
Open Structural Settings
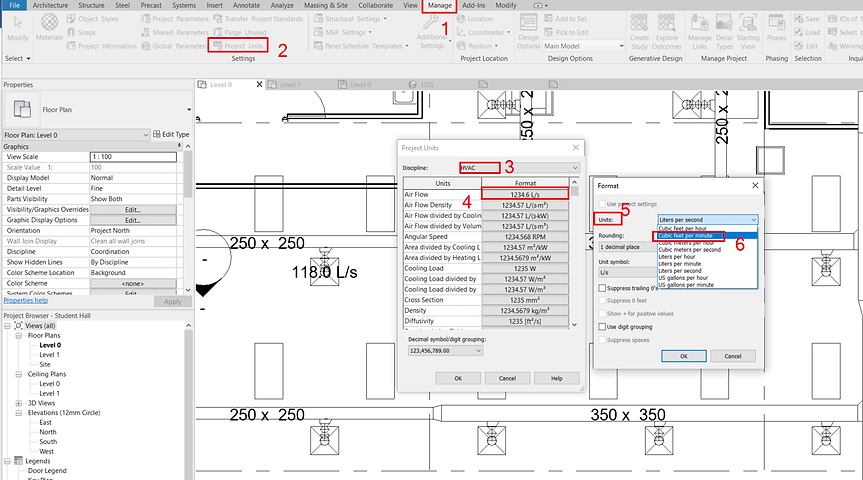point(350,19)
